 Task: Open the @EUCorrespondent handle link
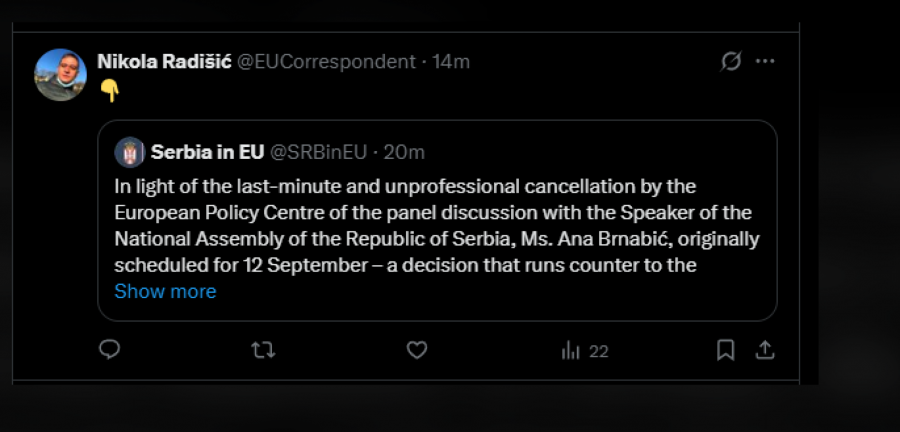click(326, 62)
